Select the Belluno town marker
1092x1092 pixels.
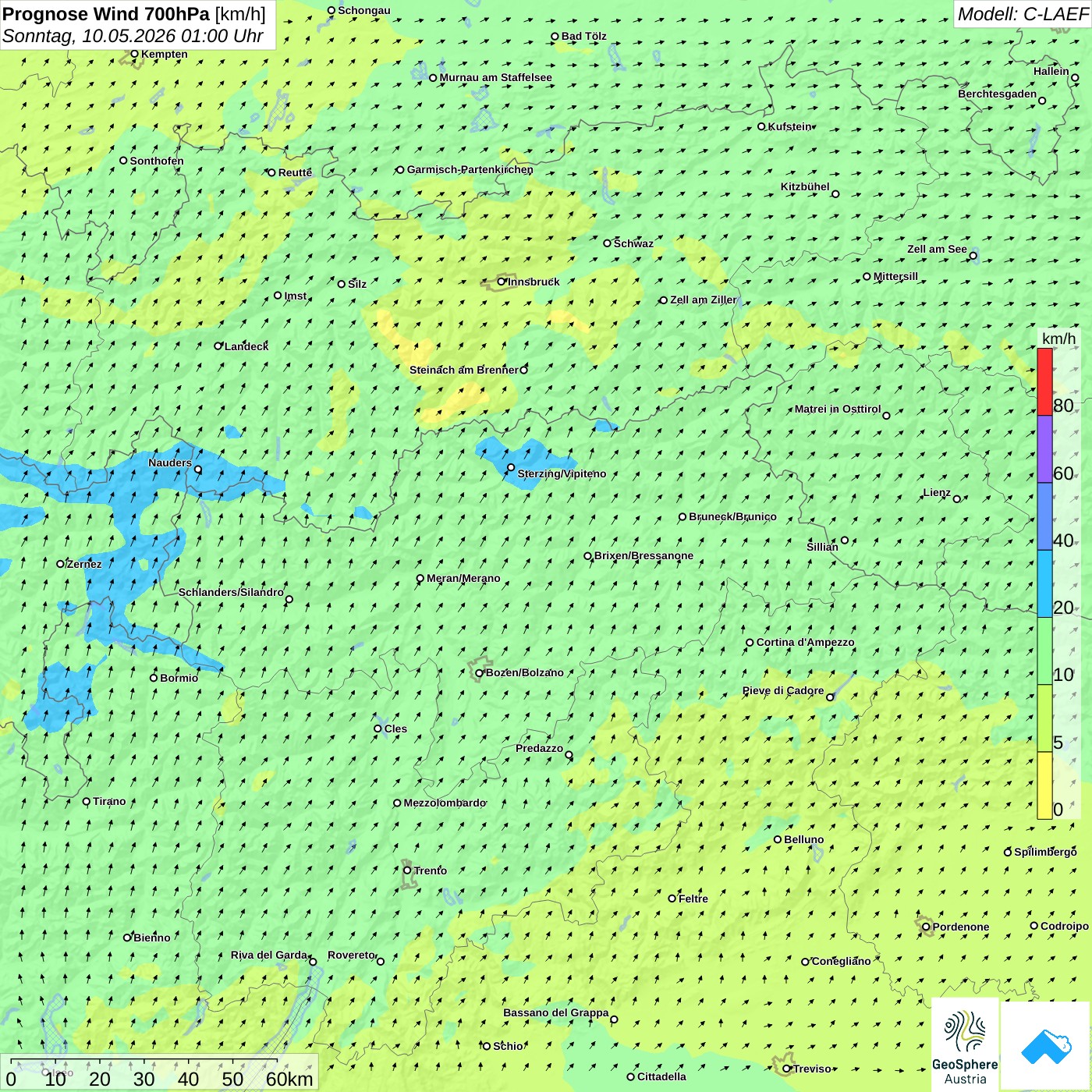pos(778,839)
